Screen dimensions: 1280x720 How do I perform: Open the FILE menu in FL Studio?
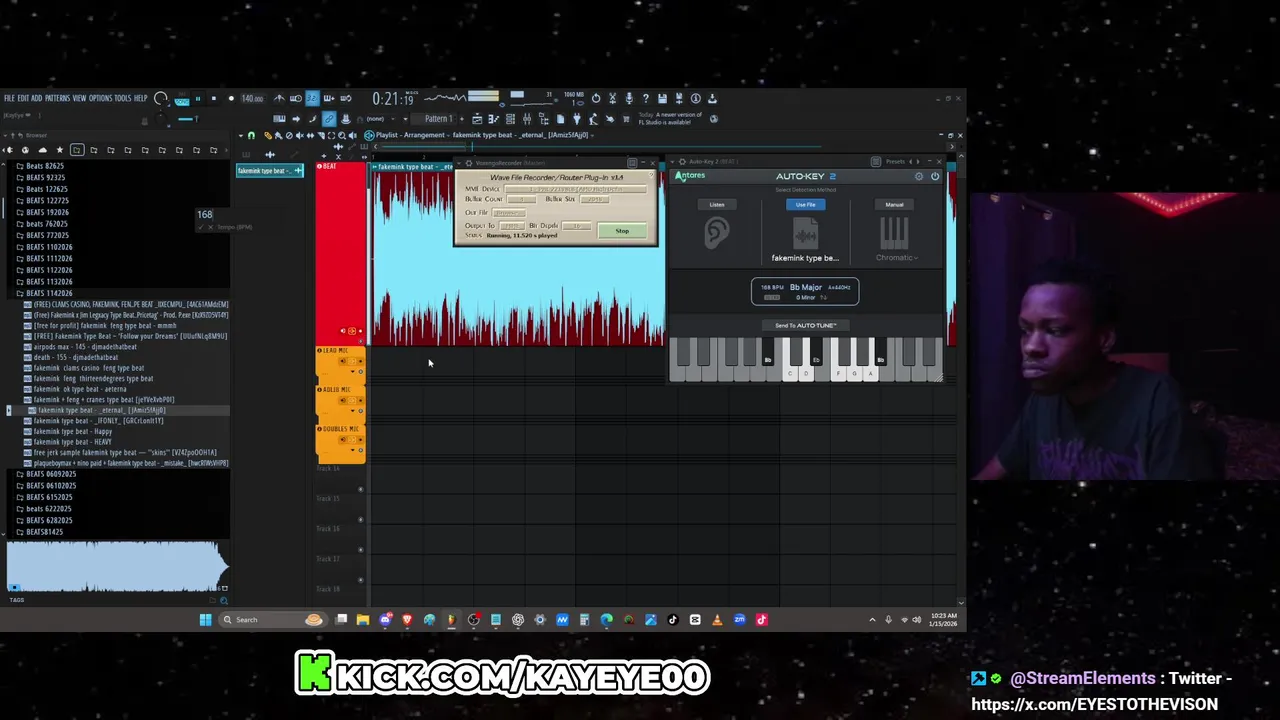(x=9, y=98)
